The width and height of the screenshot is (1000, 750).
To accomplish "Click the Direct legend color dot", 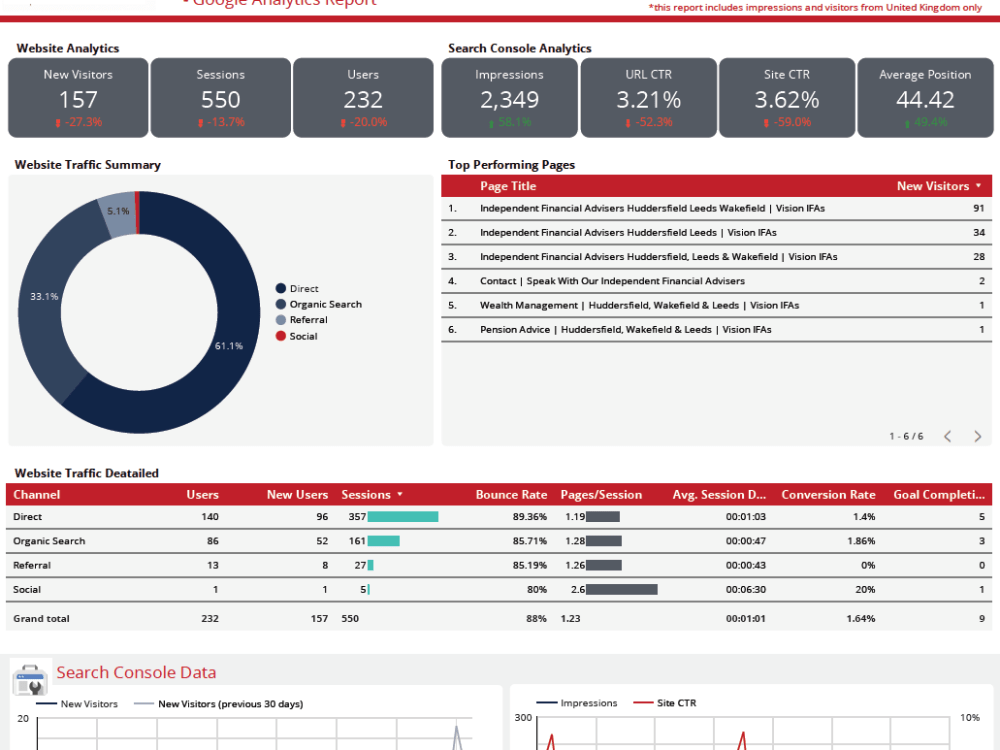I will (281, 288).
